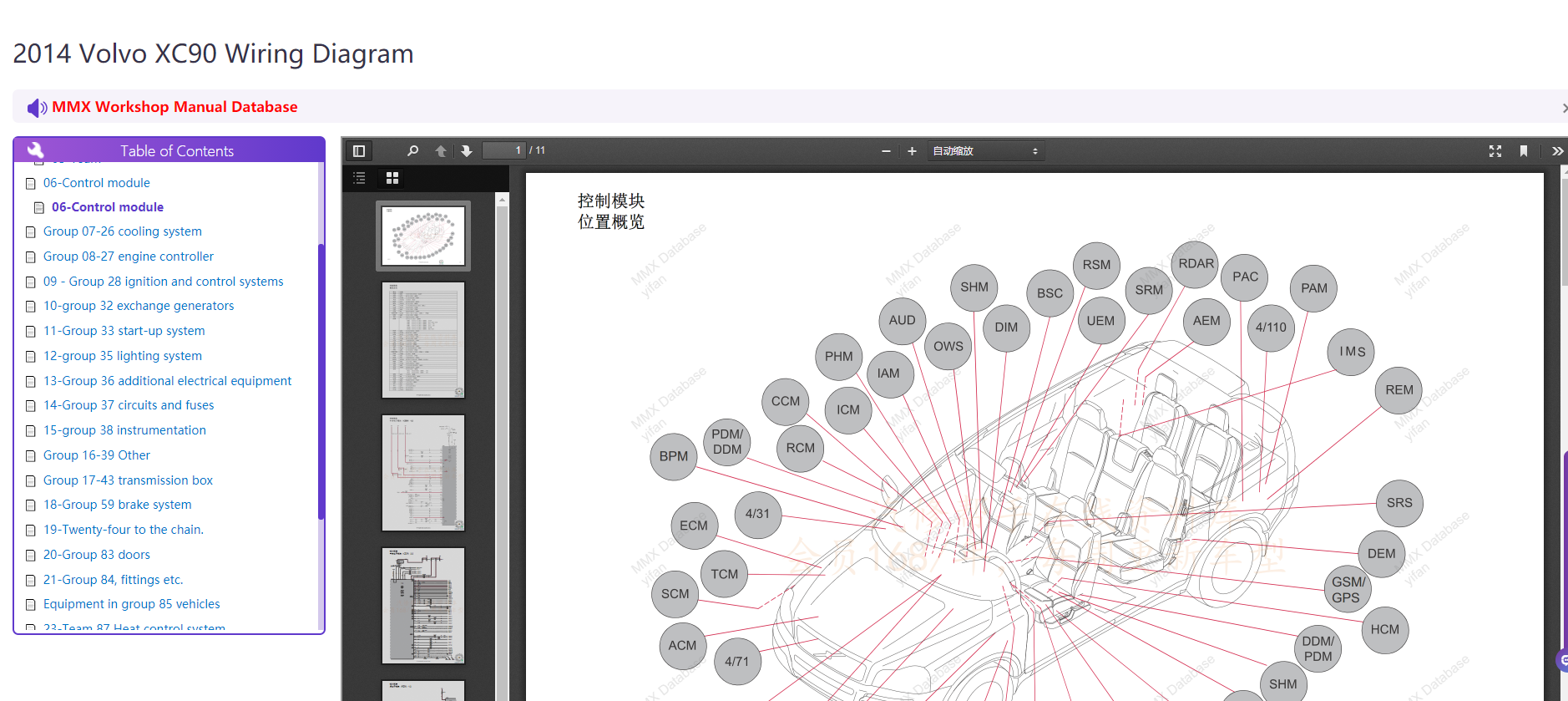Open 21-Group 84, fittings etc.
Screen dimensions: 1568x701
pos(113,580)
